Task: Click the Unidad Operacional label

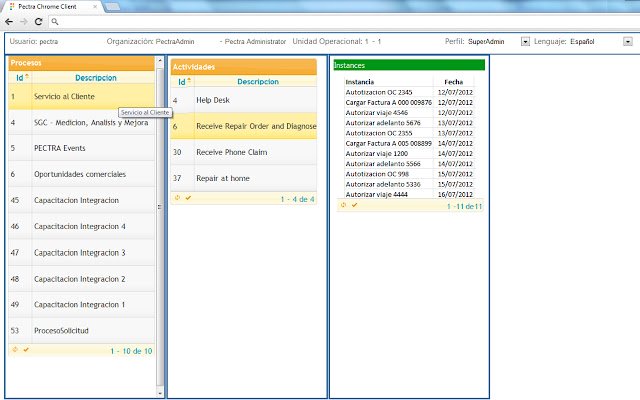Action: coord(337,41)
